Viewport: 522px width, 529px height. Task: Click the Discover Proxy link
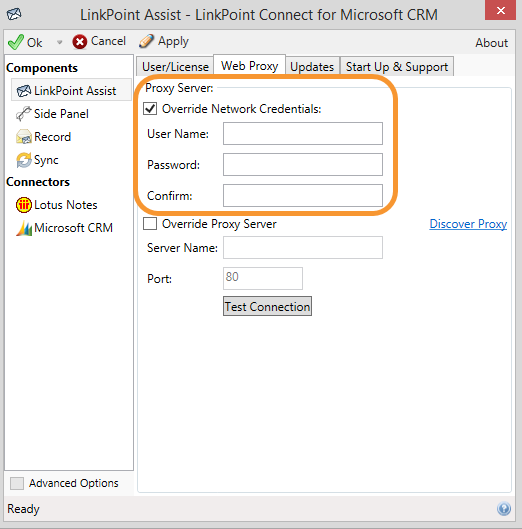click(x=468, y=224)
